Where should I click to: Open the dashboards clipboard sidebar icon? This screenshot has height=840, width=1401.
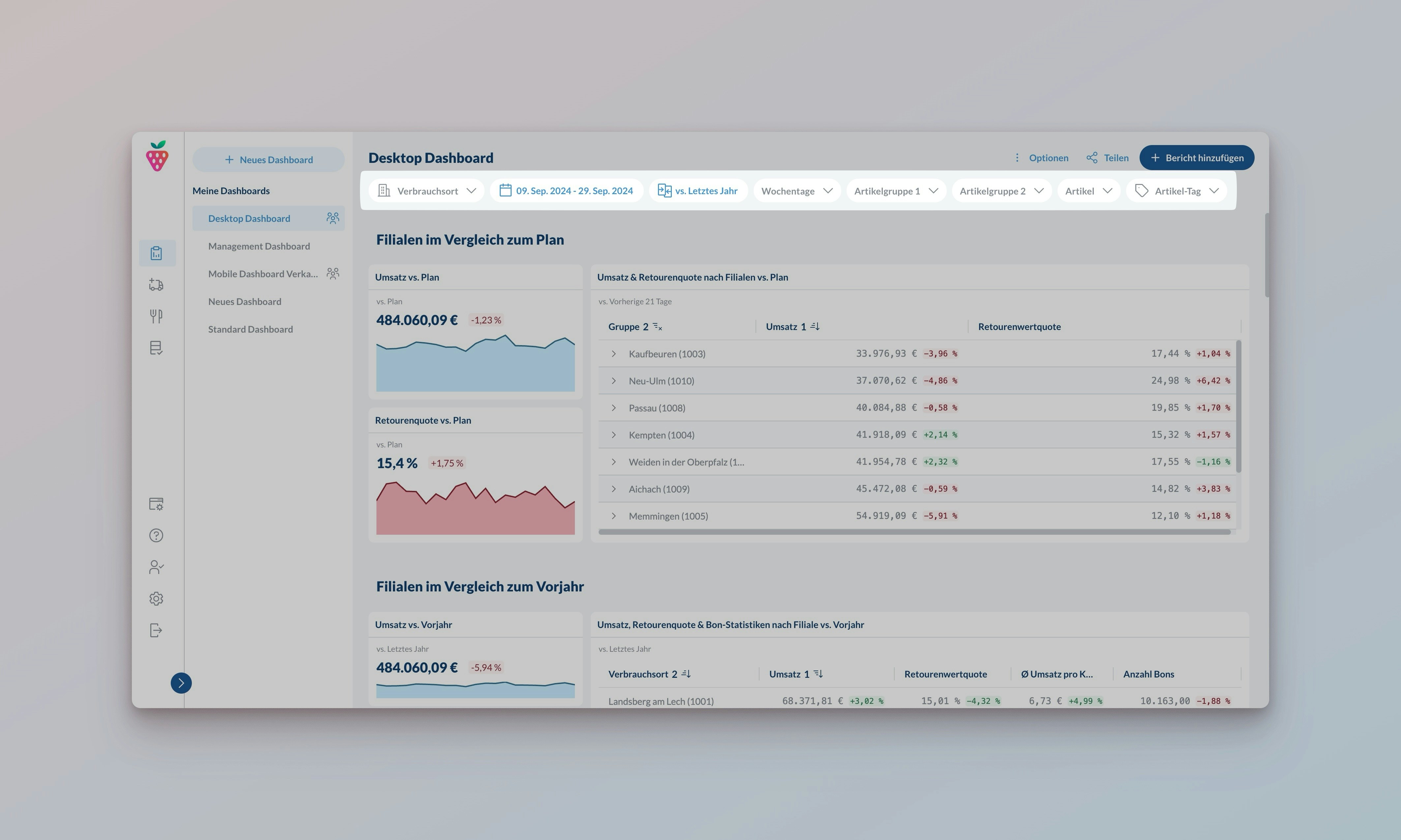coord(157,253)
